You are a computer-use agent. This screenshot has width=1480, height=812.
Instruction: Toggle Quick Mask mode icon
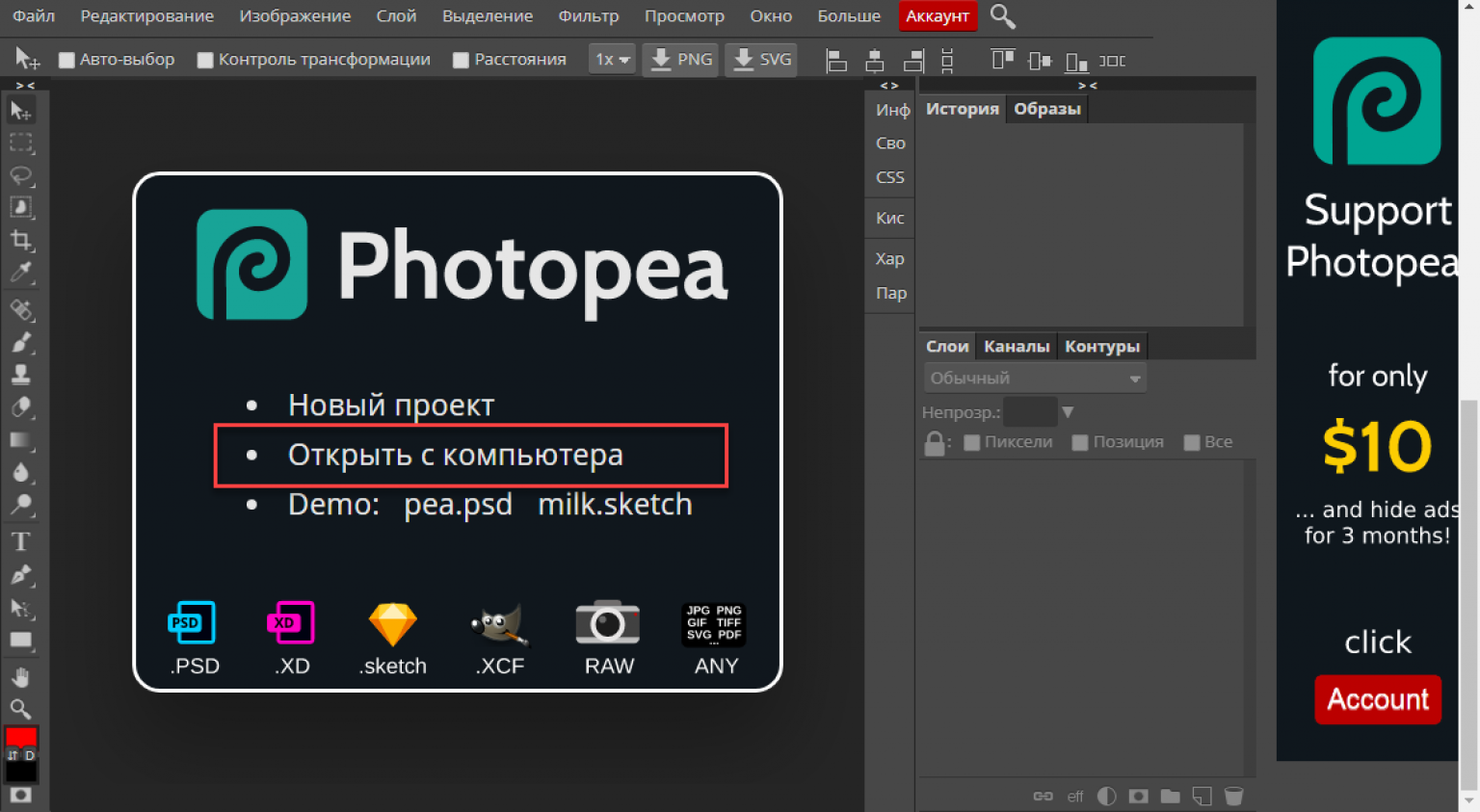point(20,796)
